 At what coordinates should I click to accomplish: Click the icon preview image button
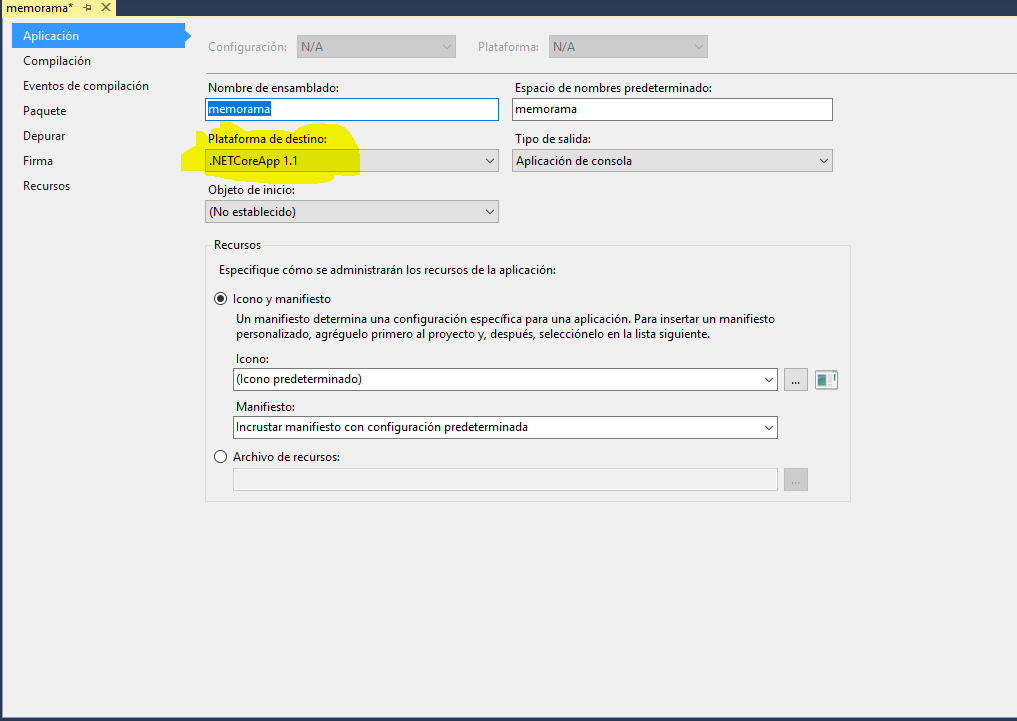(x=826, y=379)
